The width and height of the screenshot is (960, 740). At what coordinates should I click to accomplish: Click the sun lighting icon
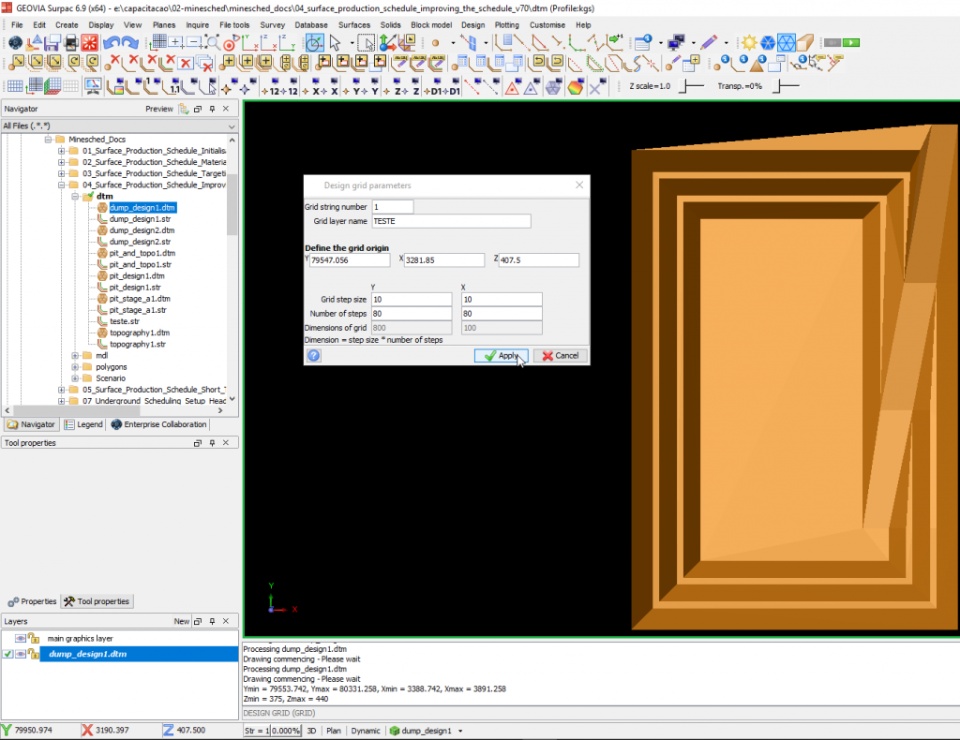click(x=748, y=43)
